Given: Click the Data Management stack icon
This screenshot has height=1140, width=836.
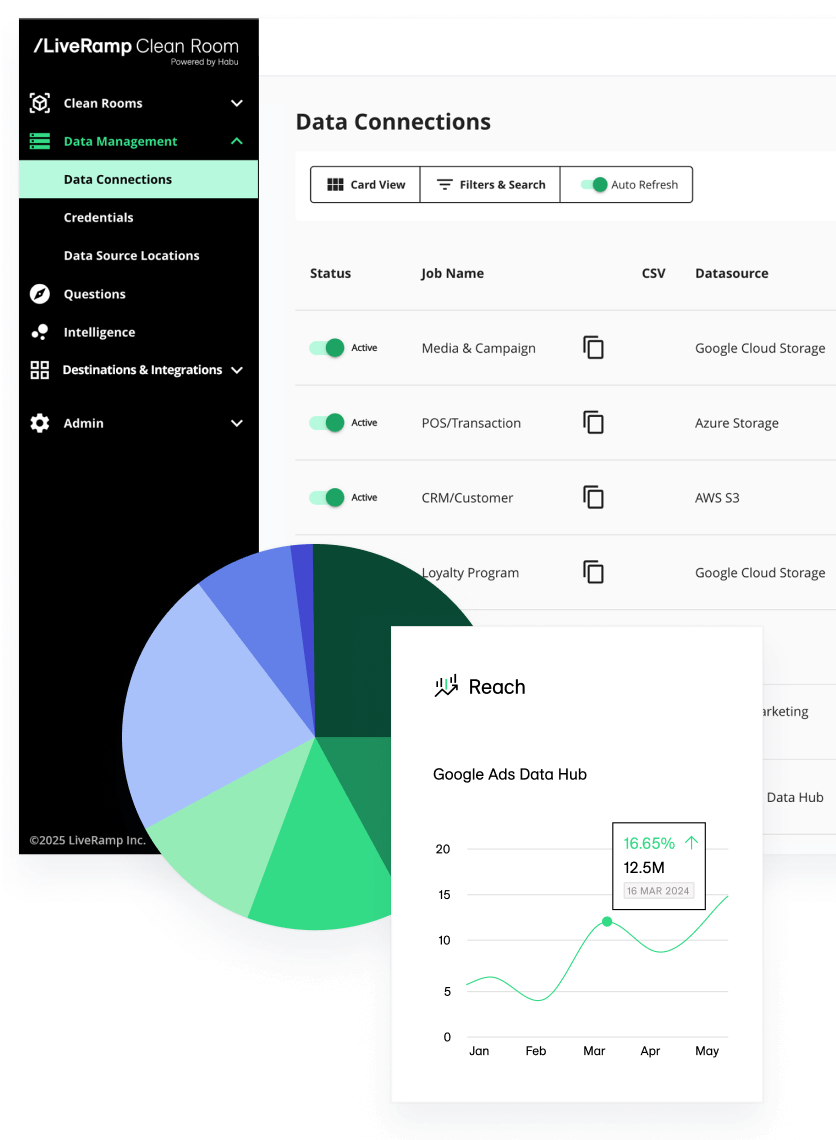Looking at the screenshot, I should click(40, 141).
